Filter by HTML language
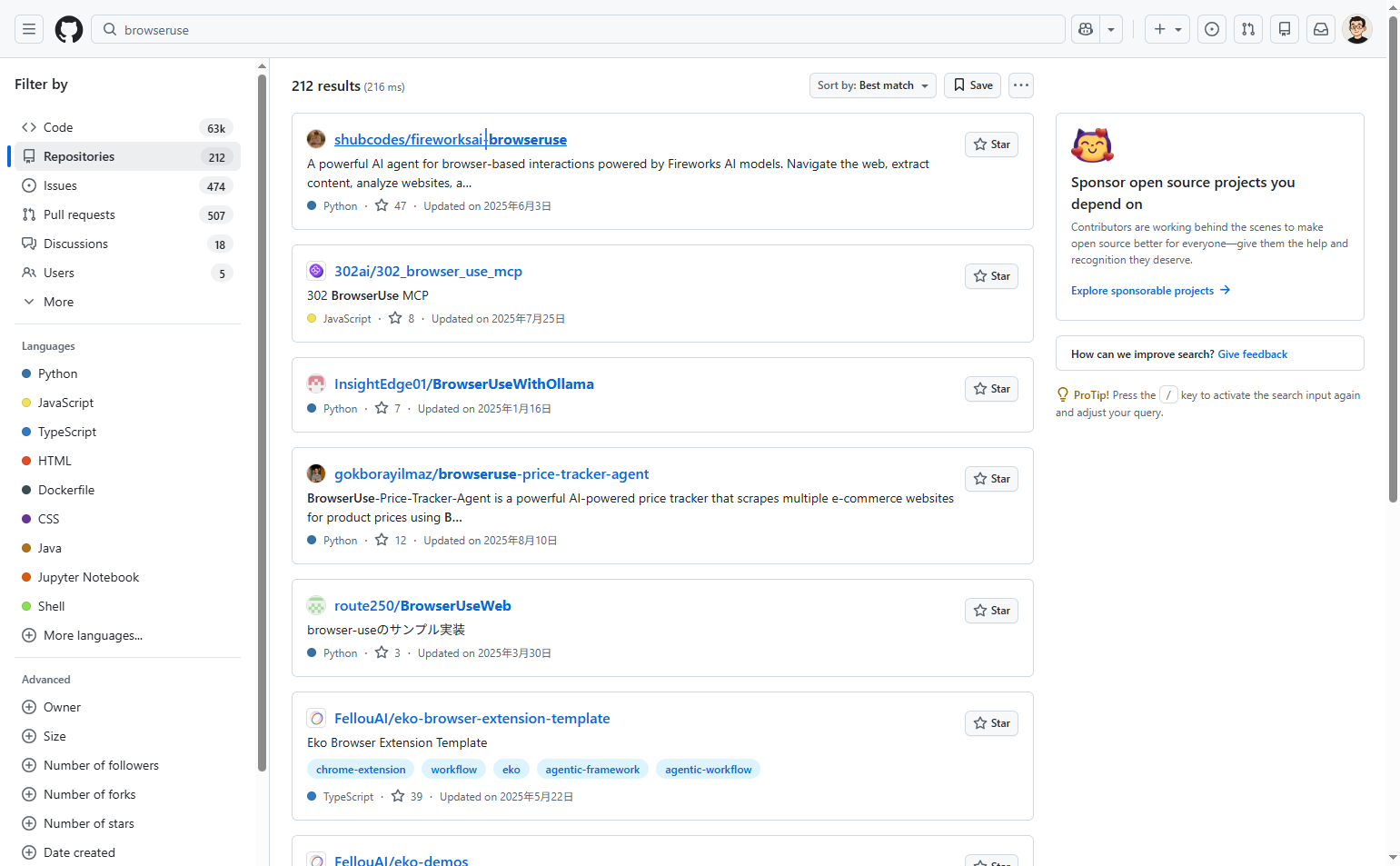The height and width of the screenshot is (866, 1400). [127, 461]
